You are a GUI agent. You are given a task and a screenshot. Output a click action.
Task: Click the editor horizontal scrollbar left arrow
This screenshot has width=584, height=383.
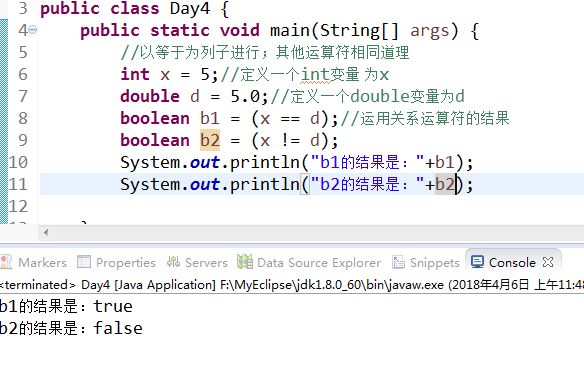[x=46, y=233]
